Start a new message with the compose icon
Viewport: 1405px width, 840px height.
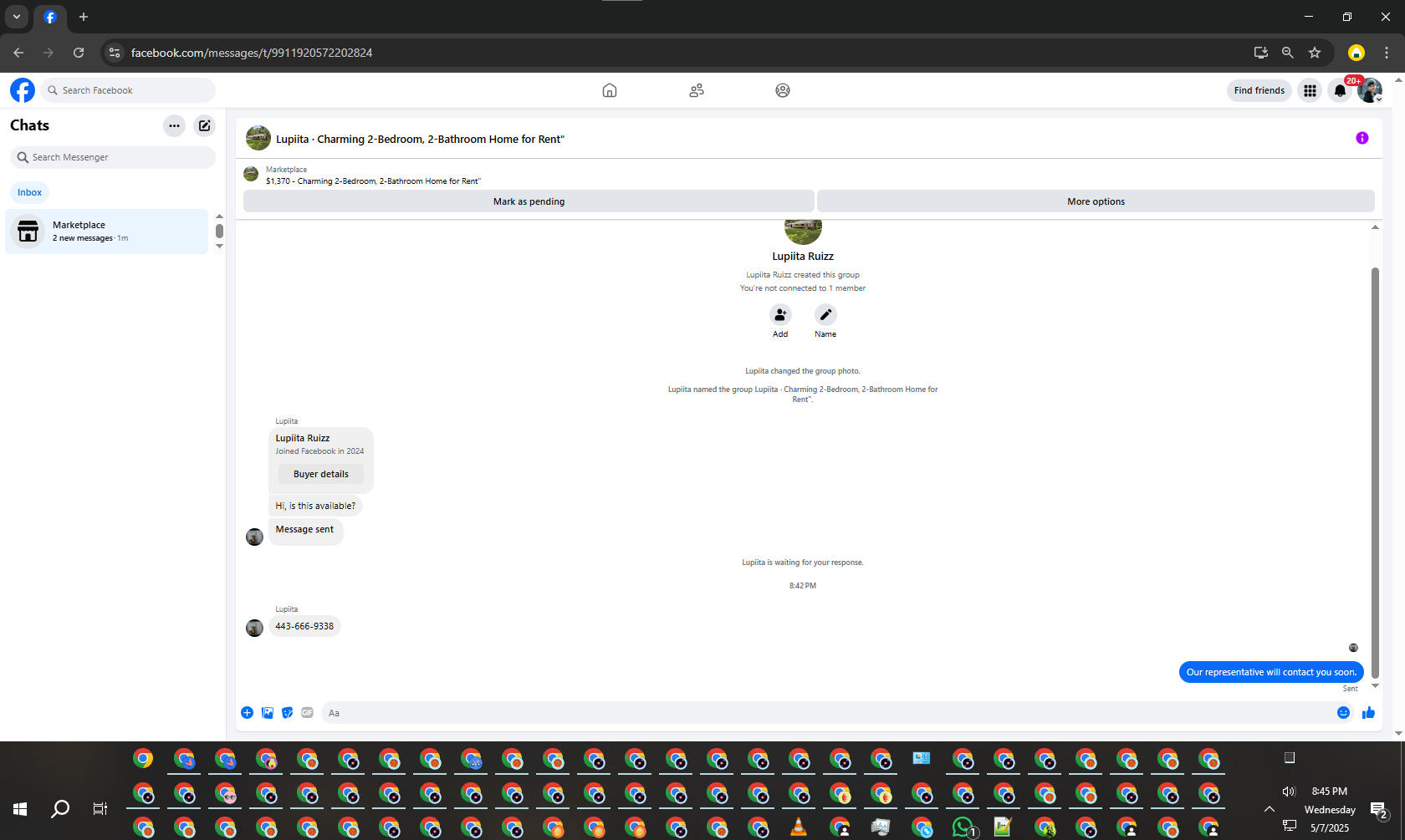pyautogui.click(x=205, y=125)
